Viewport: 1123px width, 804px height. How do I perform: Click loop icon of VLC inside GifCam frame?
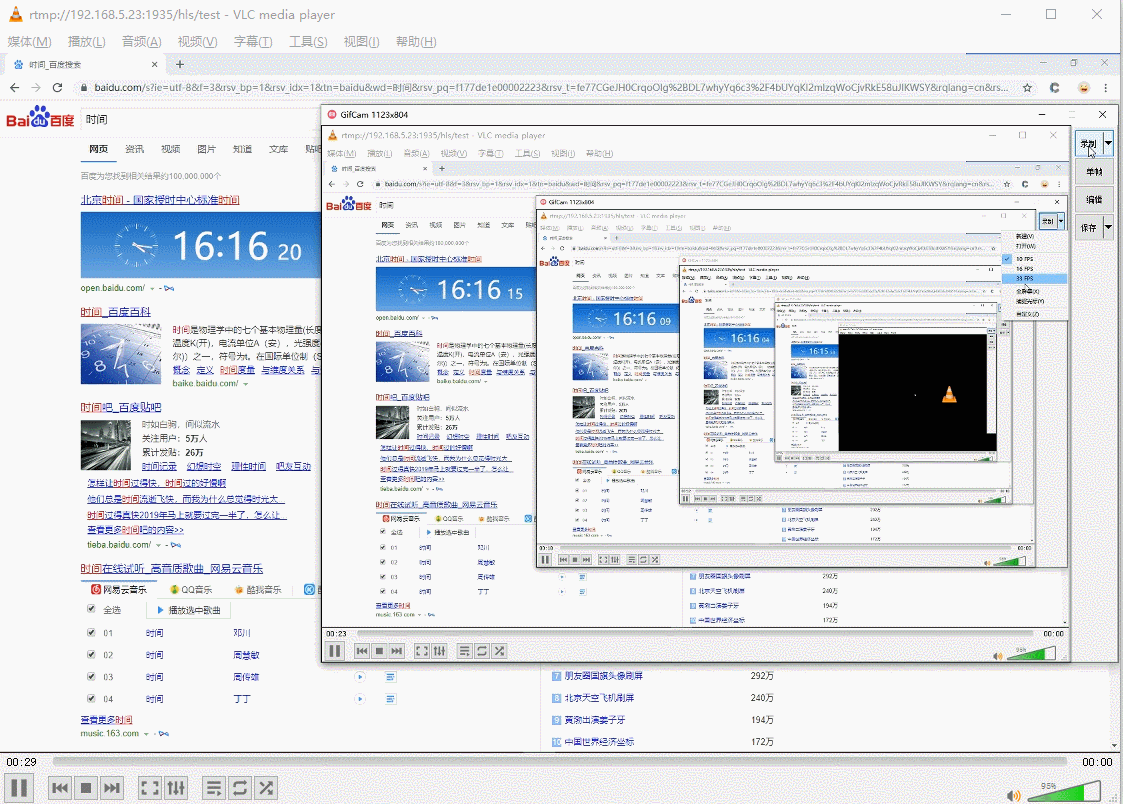[482, 651]
